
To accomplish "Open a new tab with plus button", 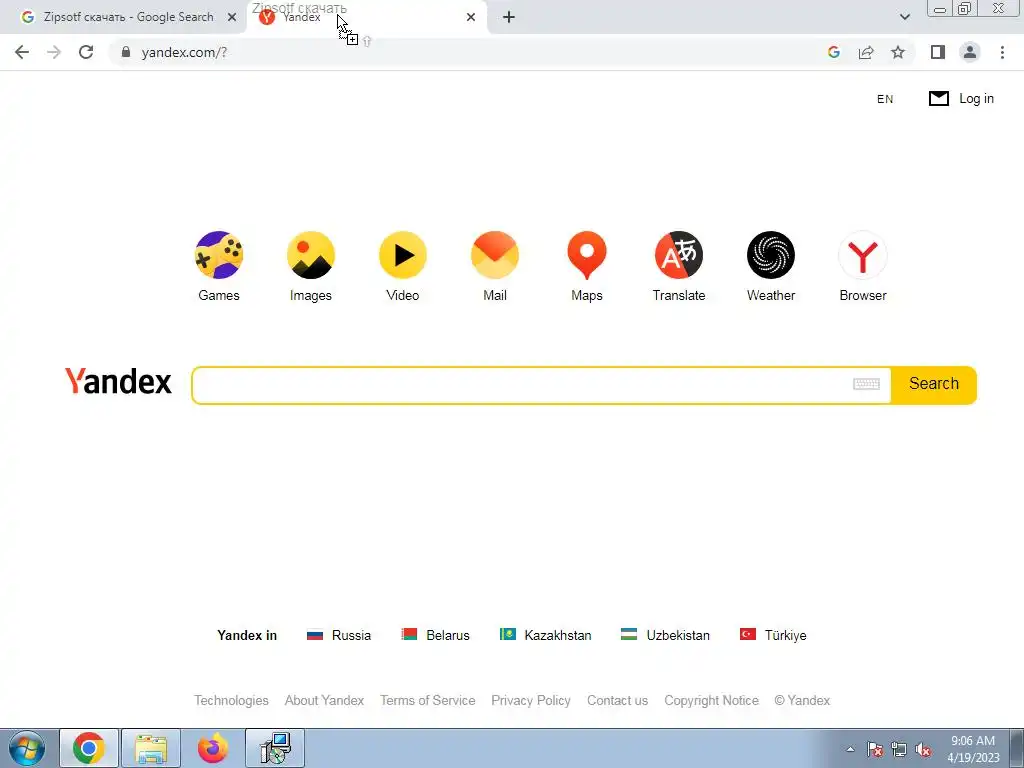I will (509, 17).
